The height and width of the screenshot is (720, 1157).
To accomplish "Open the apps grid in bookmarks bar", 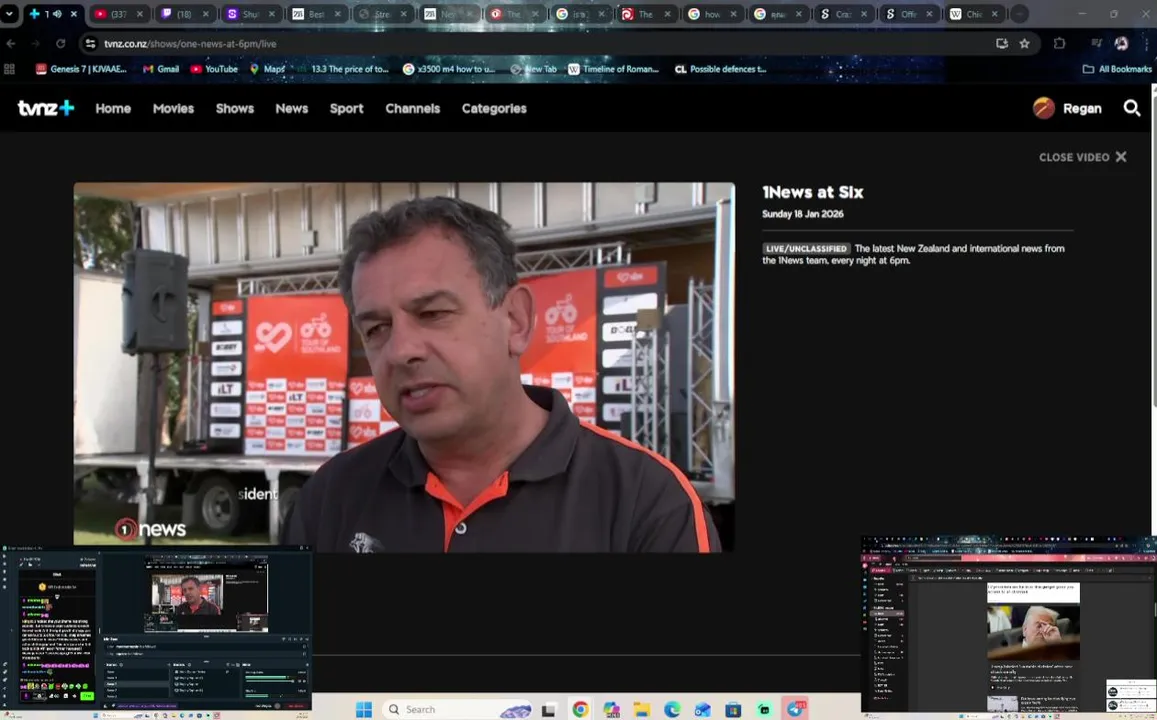I will click(x=10, y=69).
